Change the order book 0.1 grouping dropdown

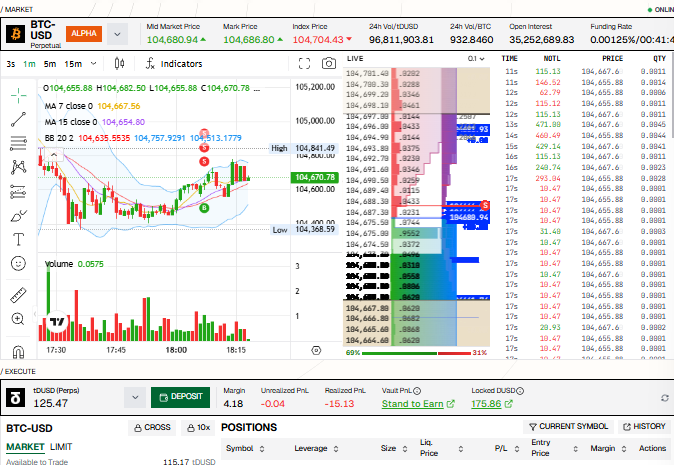476,58
